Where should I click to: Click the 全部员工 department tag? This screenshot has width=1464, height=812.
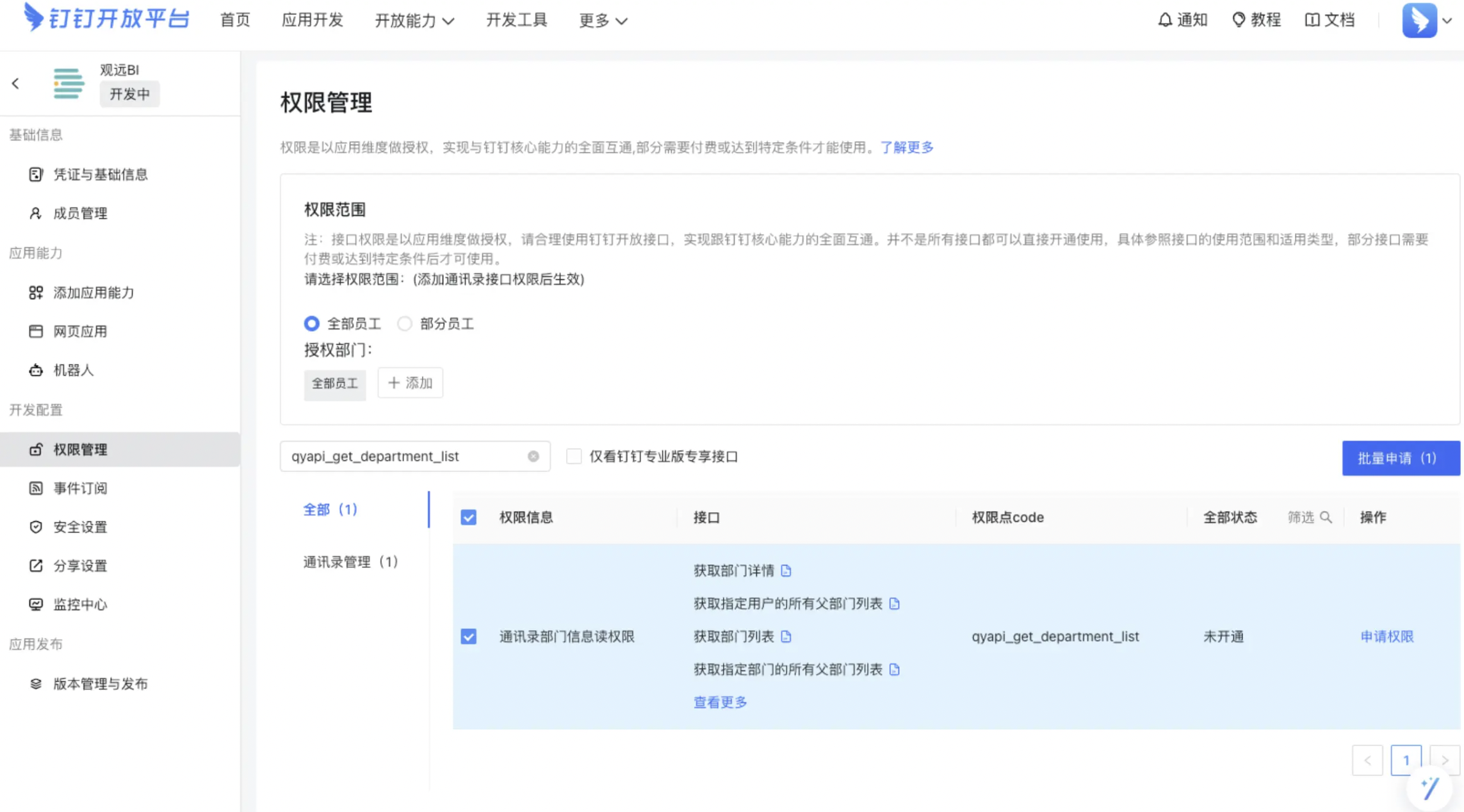point(335,384)
